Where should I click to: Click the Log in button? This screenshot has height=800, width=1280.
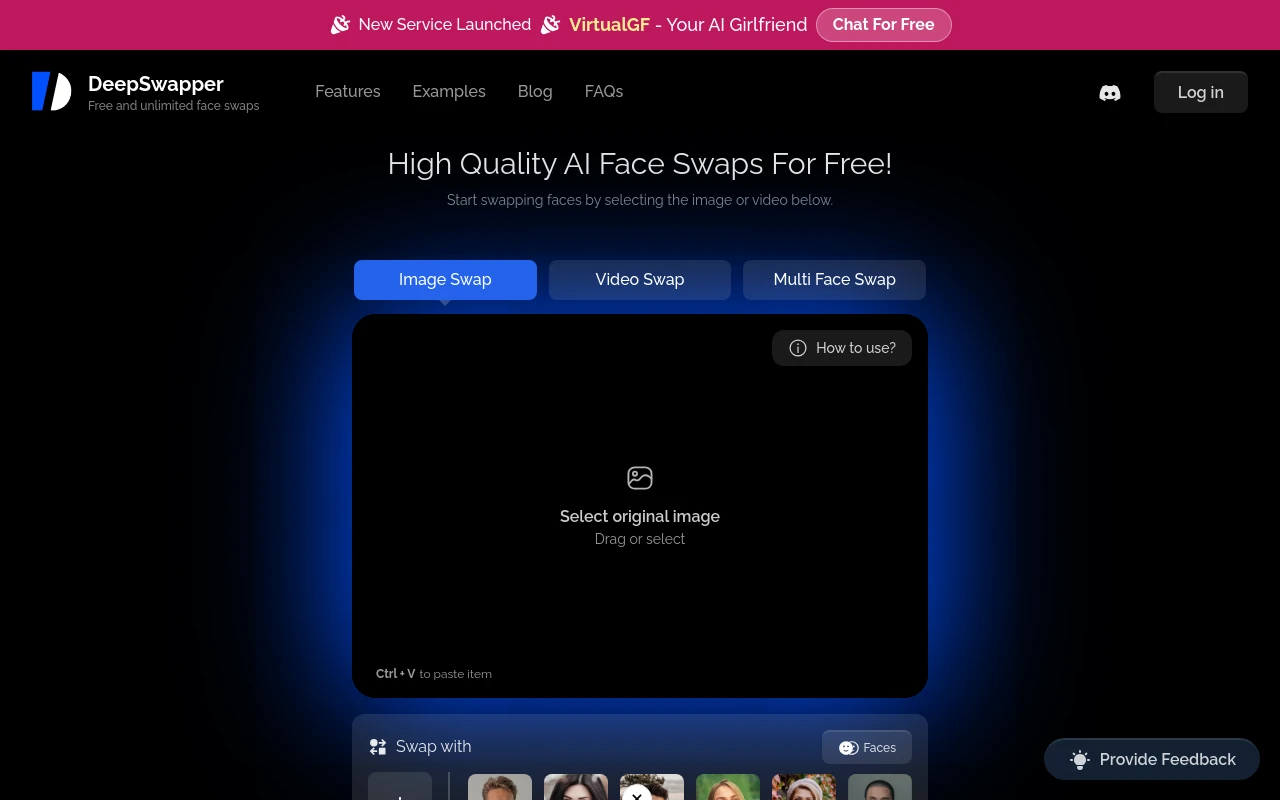click(1201, 92)
